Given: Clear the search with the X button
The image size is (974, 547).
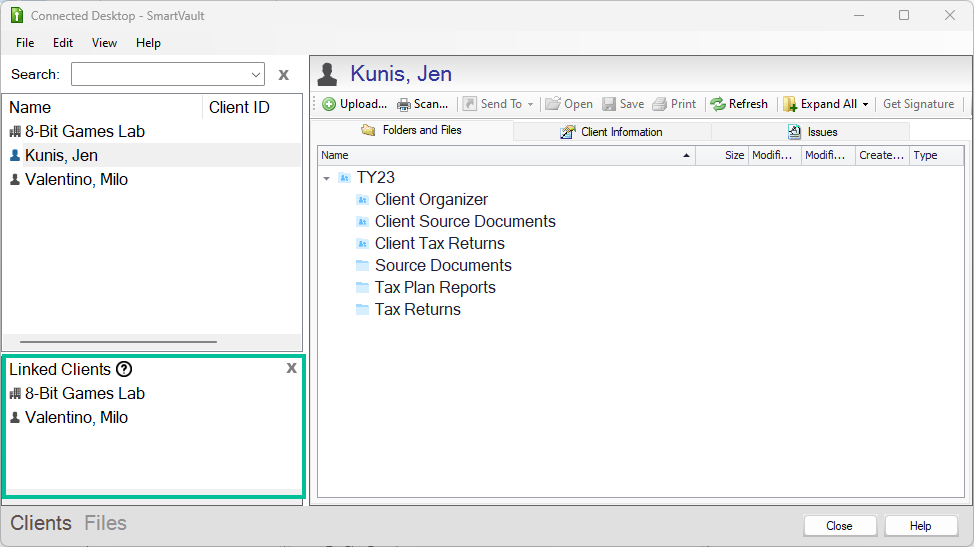Looking at the screenshot, I should point(284,75).
